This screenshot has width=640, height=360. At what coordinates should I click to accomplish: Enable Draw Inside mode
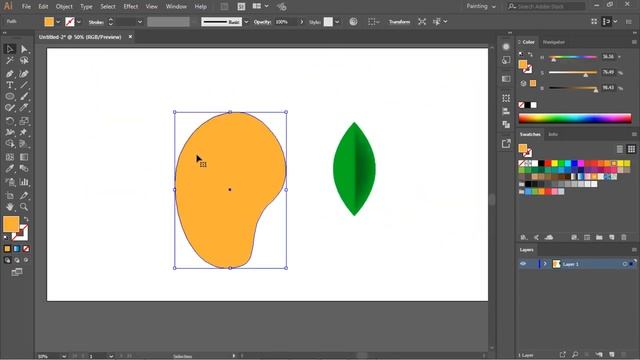[26, 260]
